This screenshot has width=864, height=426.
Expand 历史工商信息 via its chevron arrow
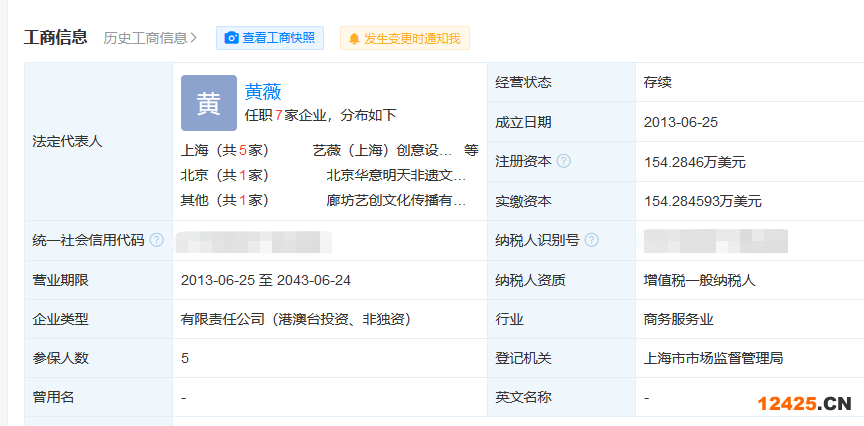tap(194, 38)
